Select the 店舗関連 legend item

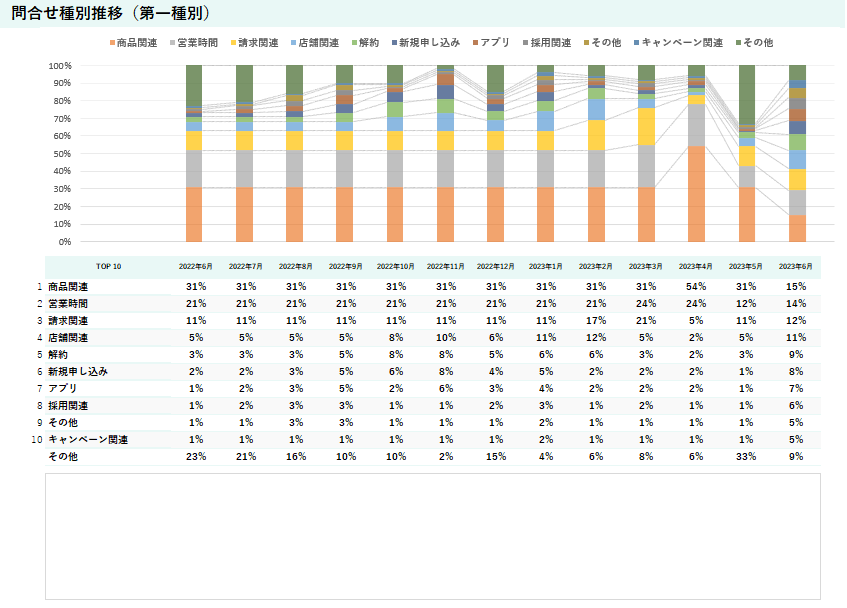(x=316, y=43)
